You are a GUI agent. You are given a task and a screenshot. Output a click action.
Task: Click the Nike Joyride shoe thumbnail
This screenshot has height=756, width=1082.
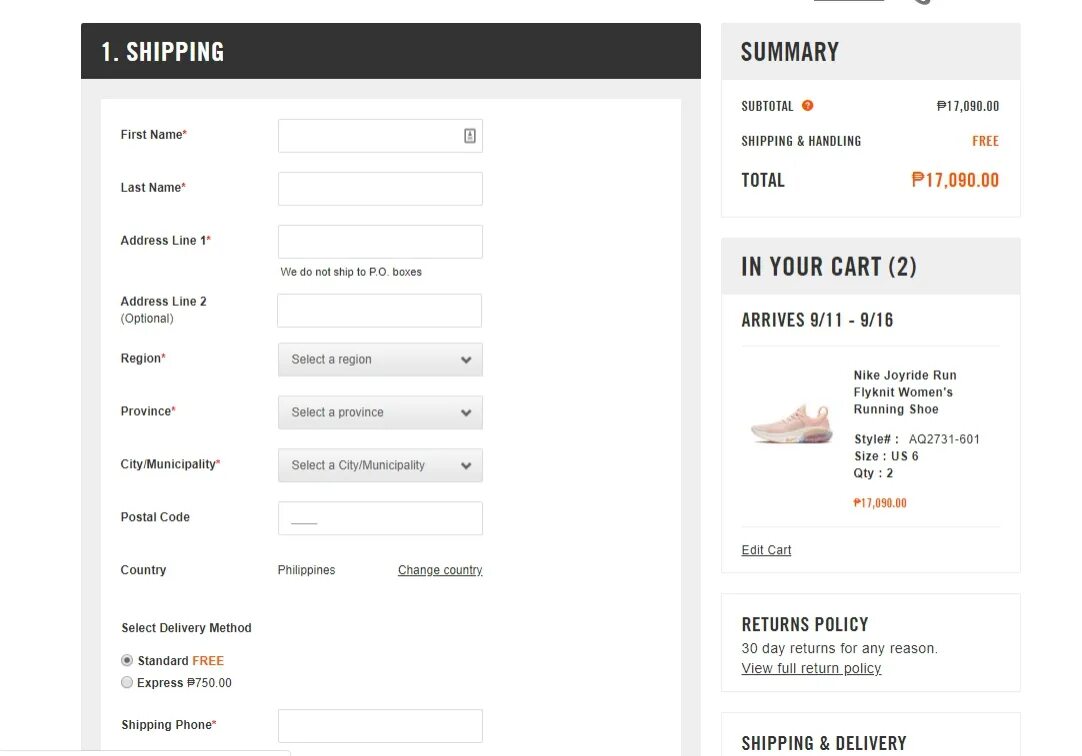792,424
